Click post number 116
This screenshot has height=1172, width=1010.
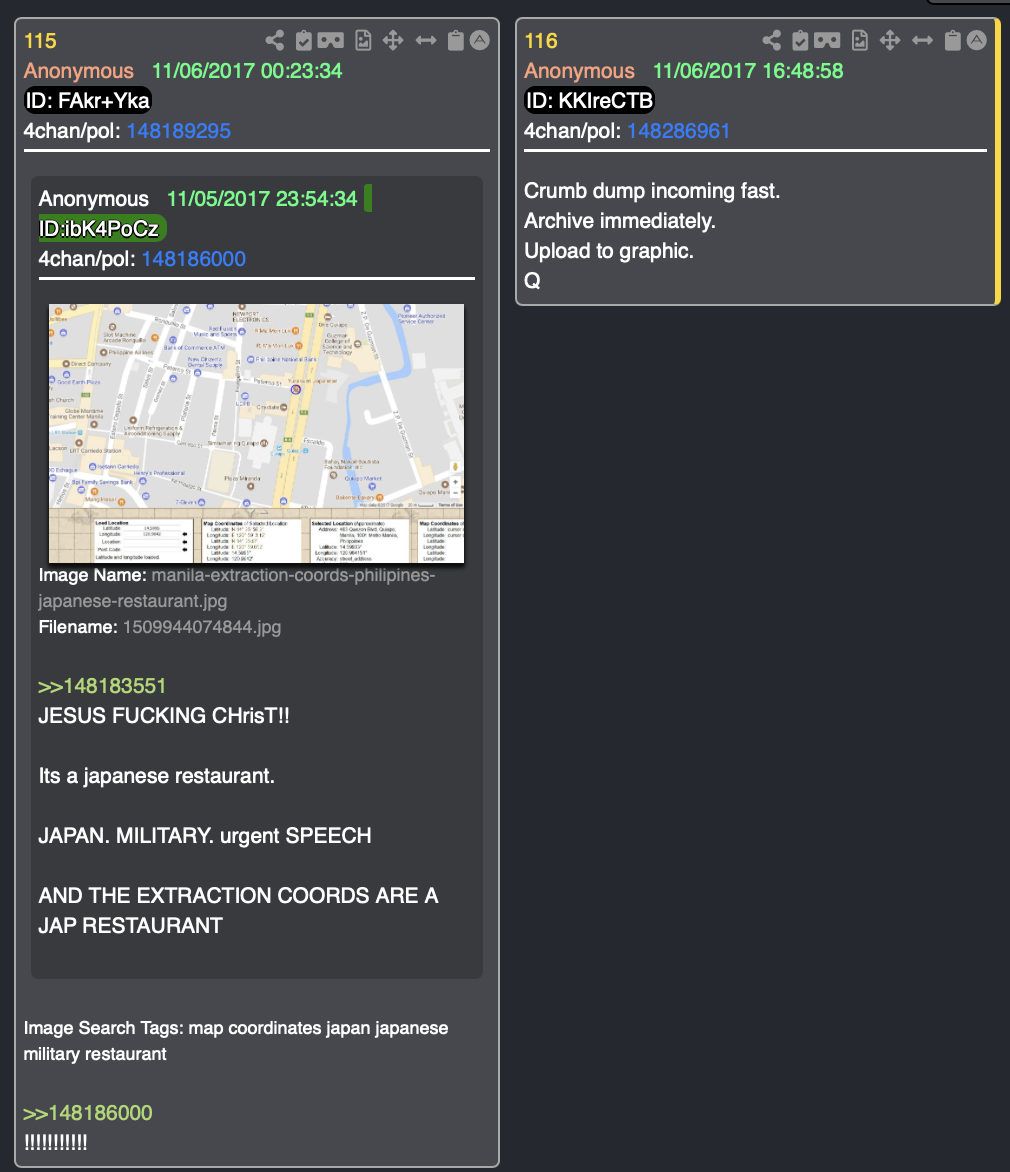(x=541, y=40)
